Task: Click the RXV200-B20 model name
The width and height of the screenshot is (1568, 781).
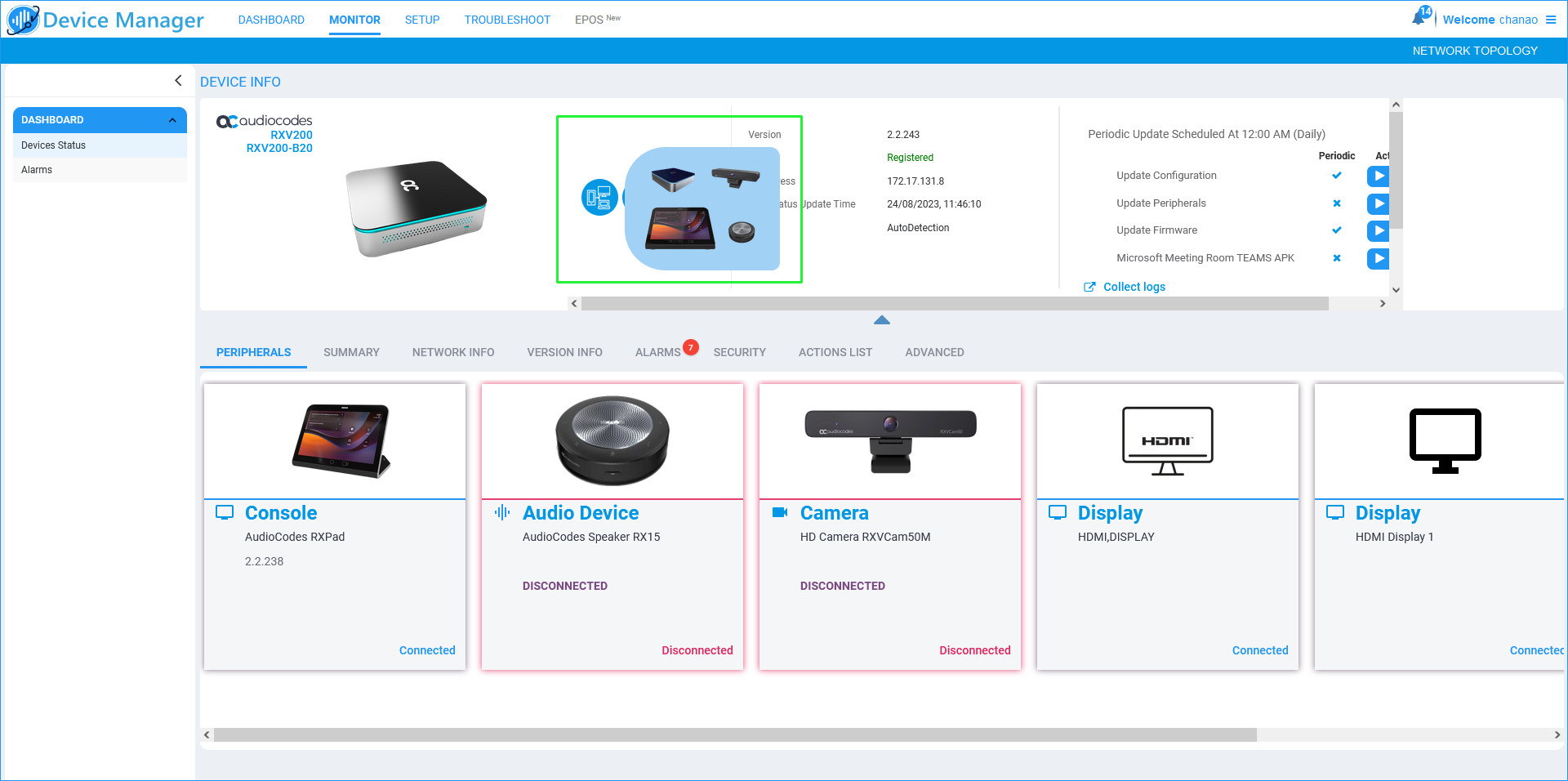Action: coord(279,148)
